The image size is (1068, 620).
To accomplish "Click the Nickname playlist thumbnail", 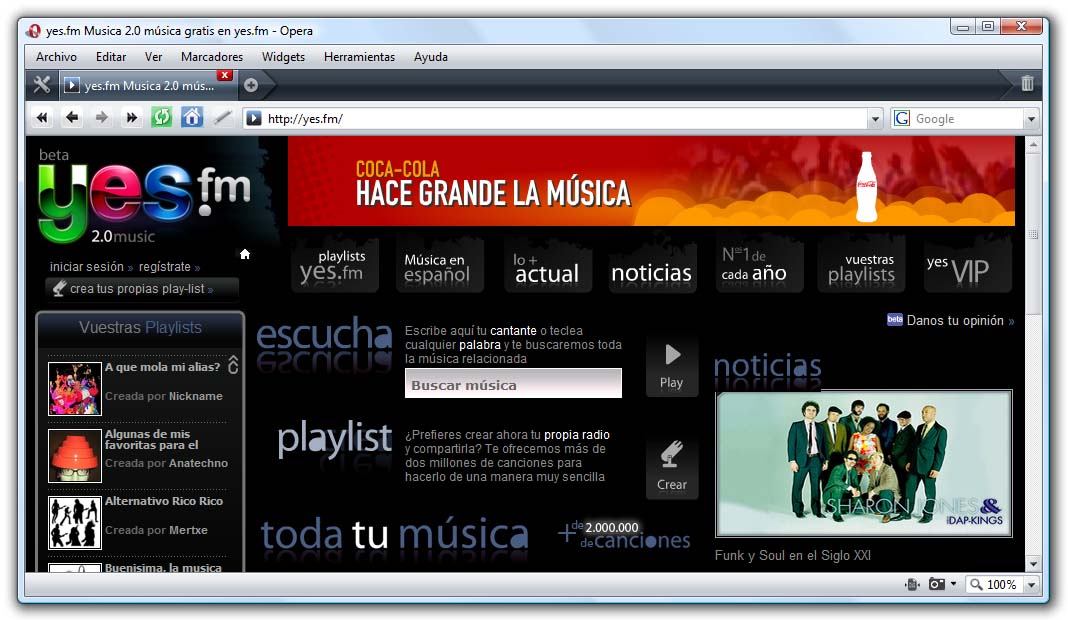I will [x=75, y=389].
